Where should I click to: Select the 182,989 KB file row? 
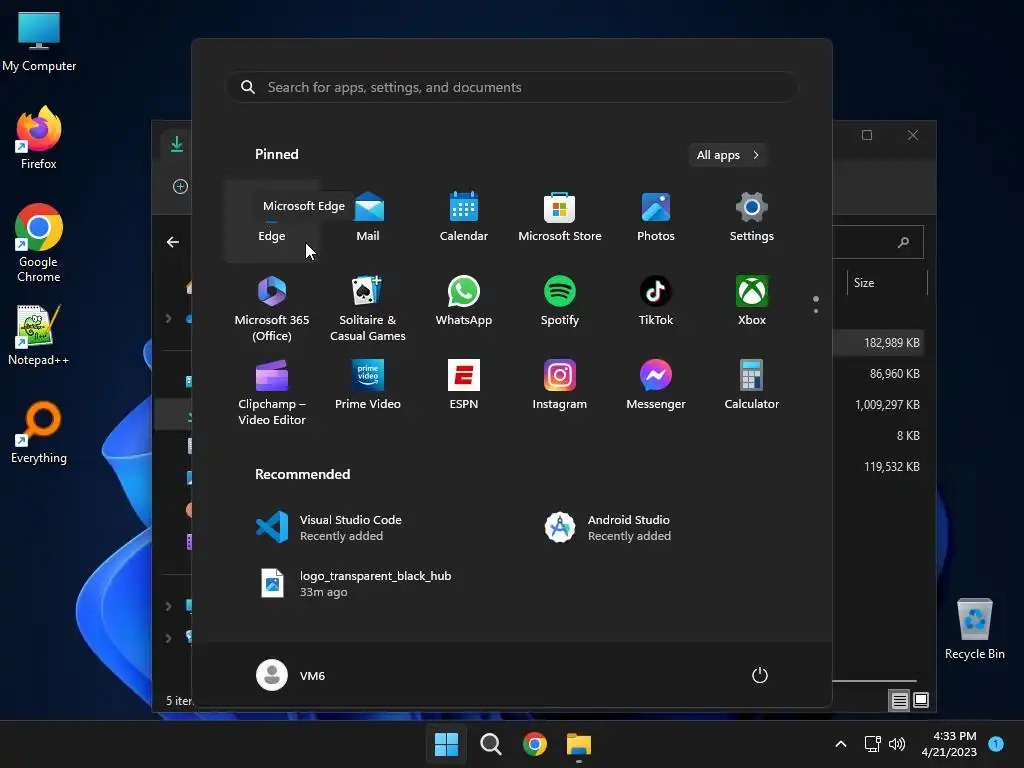click(878, 343)
